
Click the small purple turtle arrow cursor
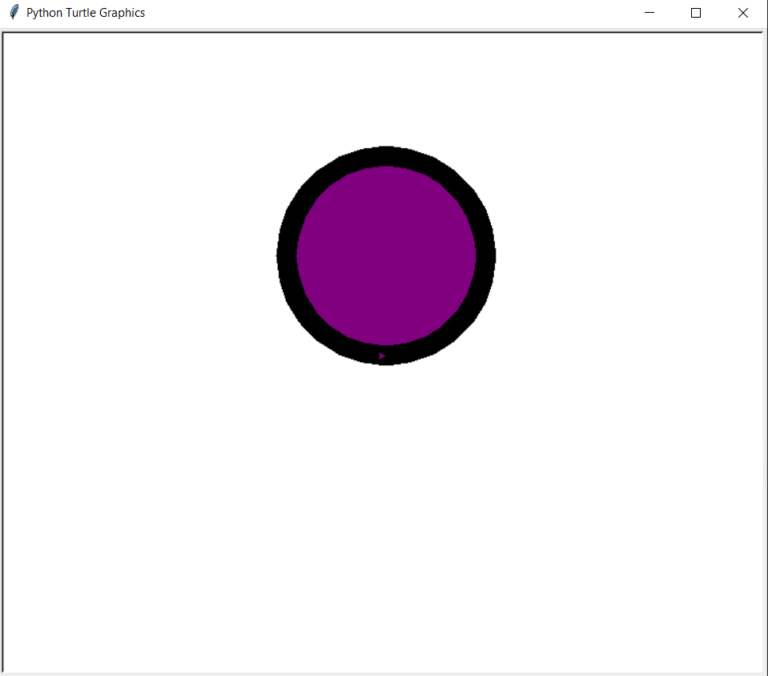(x=382, y=355)
